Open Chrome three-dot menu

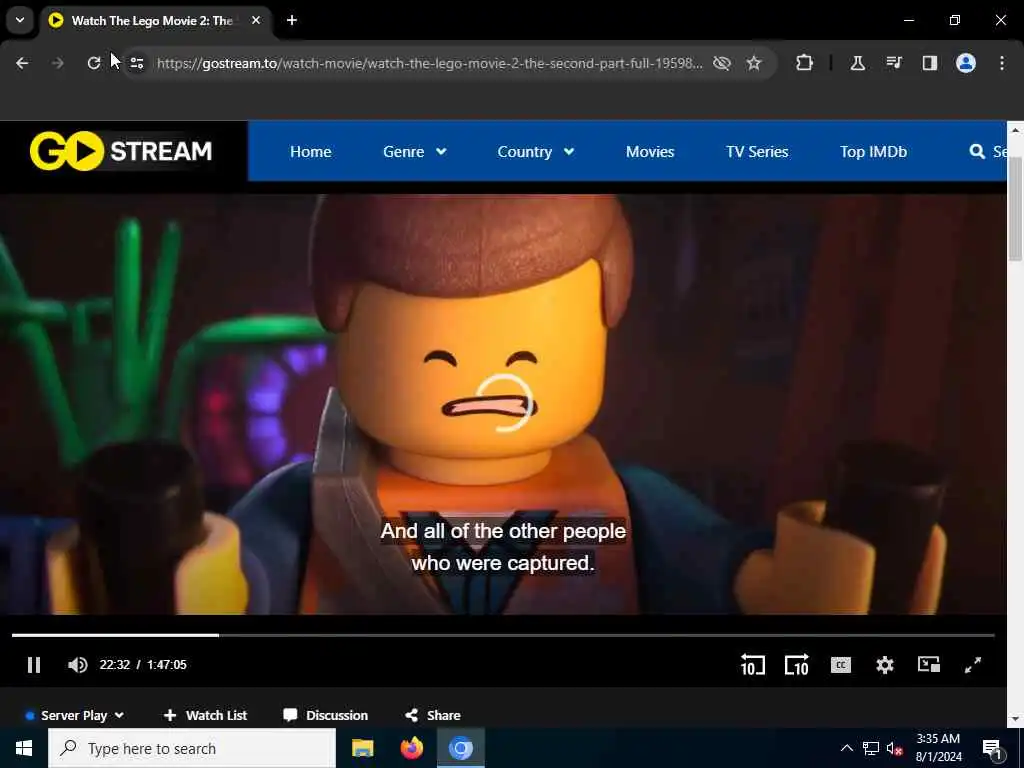tap(1002, 63)
